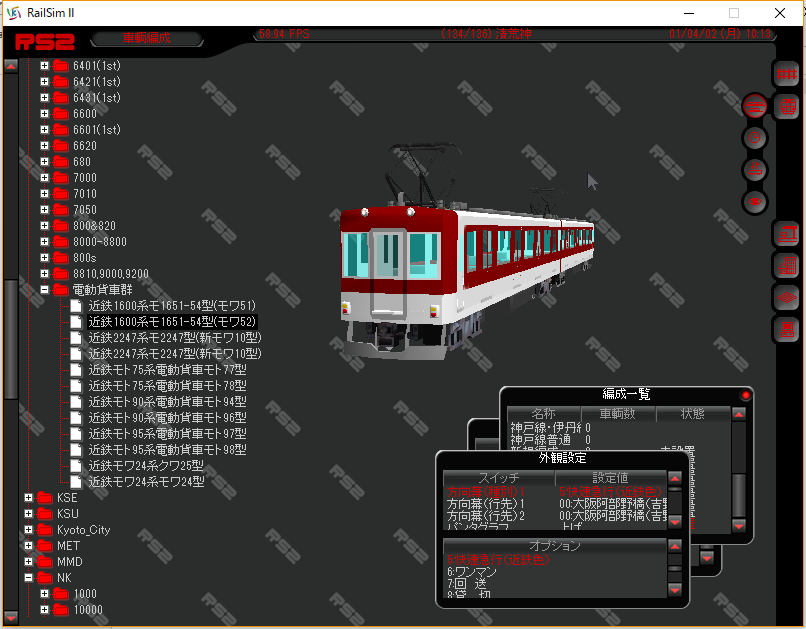The width and height of the screenshot is (806, 629).
Task: Click the 設定値 column header
Action: (x=611, y=477)
